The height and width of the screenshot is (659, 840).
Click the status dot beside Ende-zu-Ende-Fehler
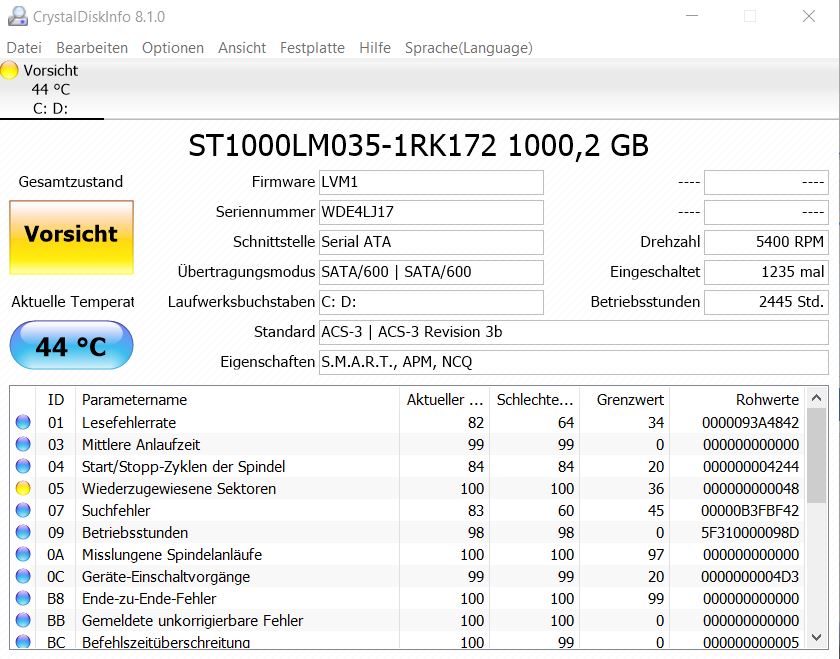23,598
